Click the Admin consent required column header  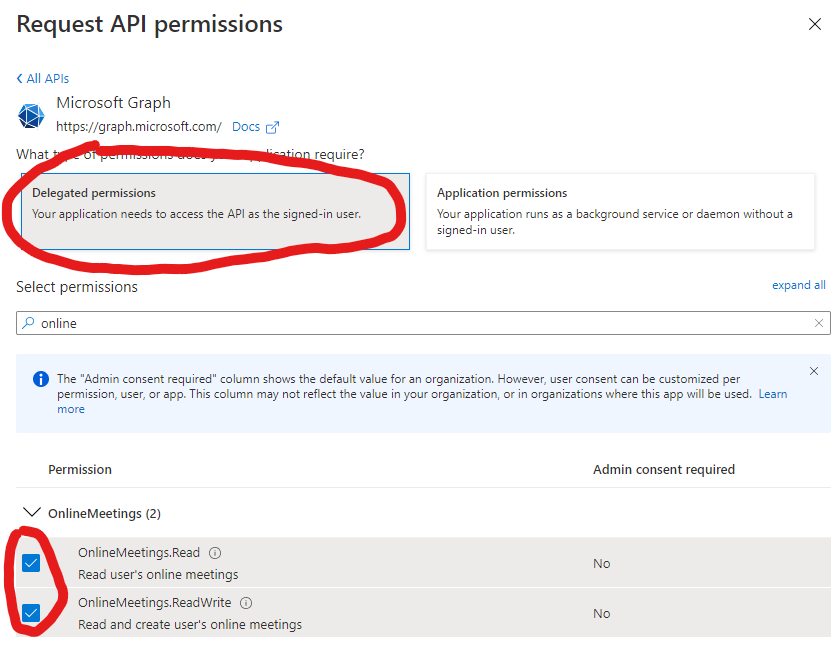click(663, 469)
